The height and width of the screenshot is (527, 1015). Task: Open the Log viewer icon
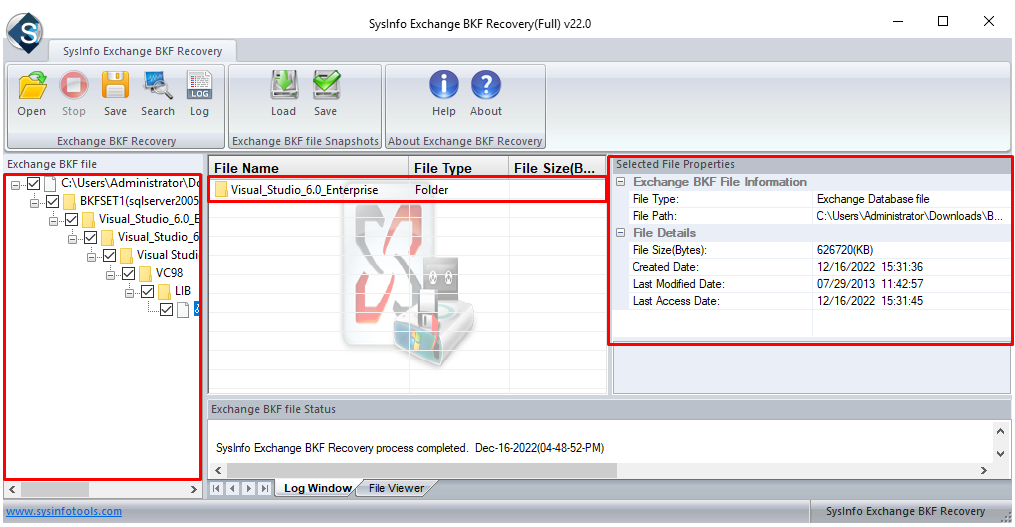199,85
